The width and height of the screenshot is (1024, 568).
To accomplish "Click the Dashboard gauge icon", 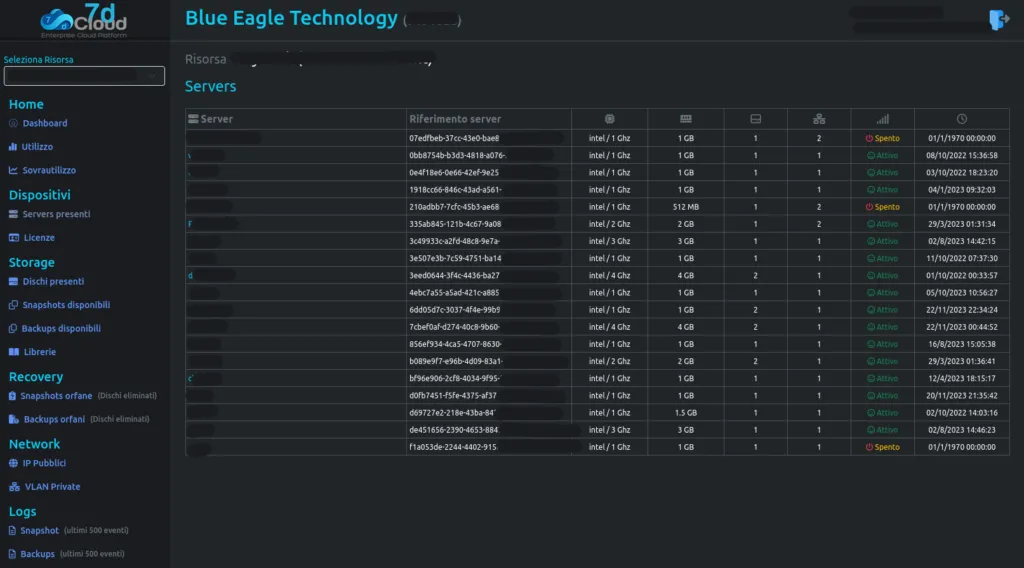I will click(x=13, y=123).
